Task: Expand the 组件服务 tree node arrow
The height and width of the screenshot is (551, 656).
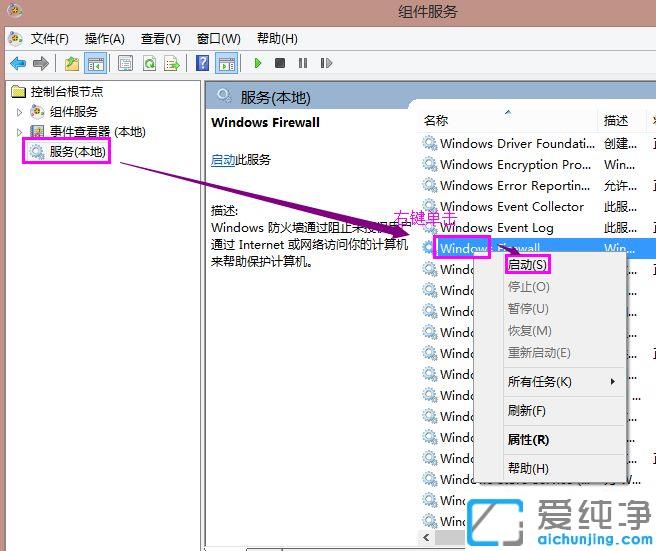Action: pyautogui.click(x=19, y=112)
